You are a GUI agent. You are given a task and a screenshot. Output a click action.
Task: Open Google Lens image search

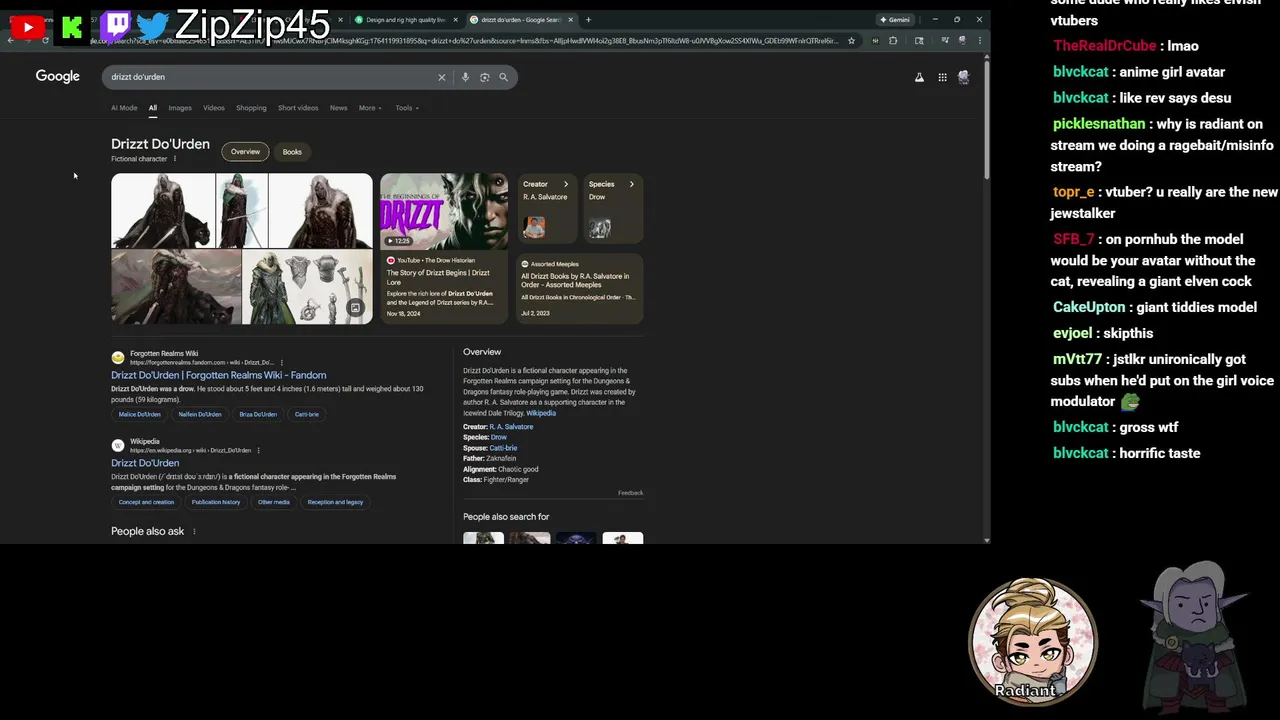tap(484, 77)
